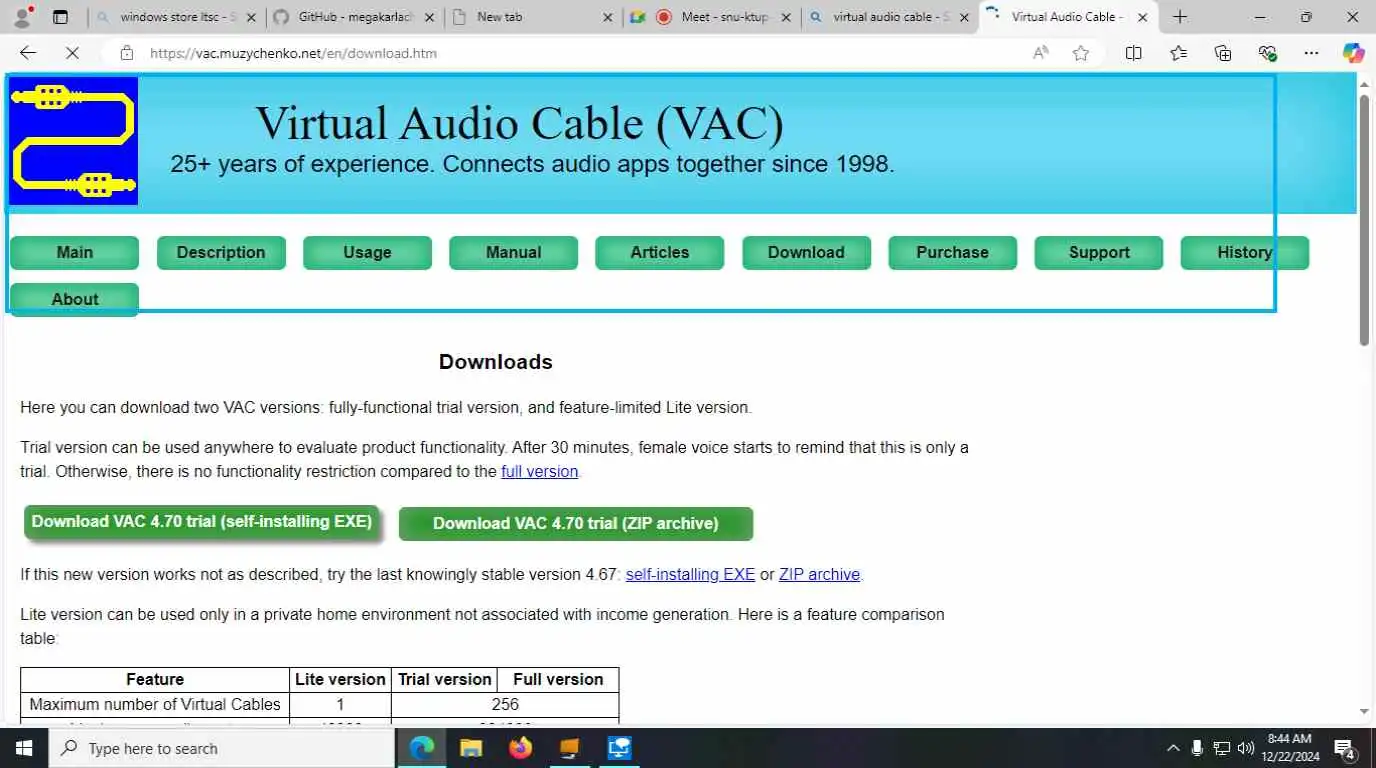This screenshot has height=768, width=1376.
Task: Open split screen icon
Action: point(1133,53)
